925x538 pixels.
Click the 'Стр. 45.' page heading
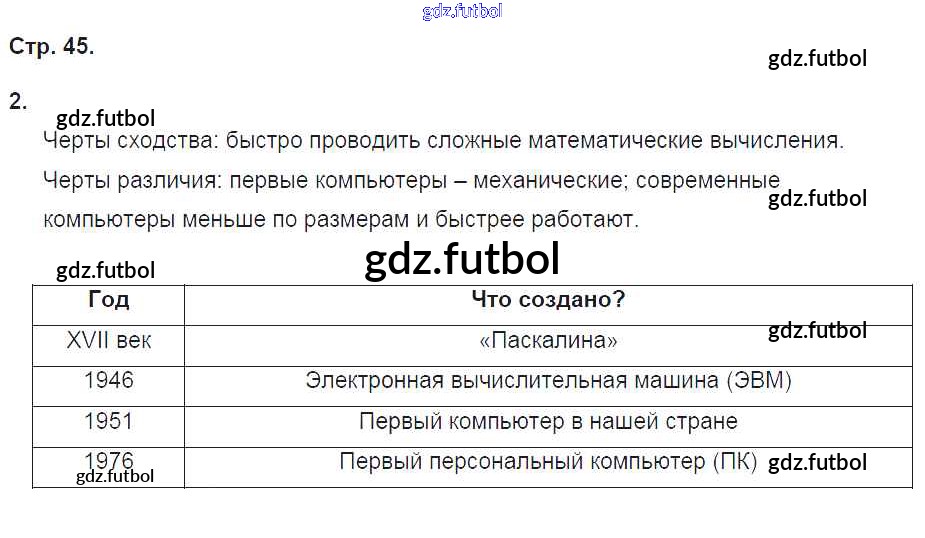pyautogui.click(x=51, y=47)
